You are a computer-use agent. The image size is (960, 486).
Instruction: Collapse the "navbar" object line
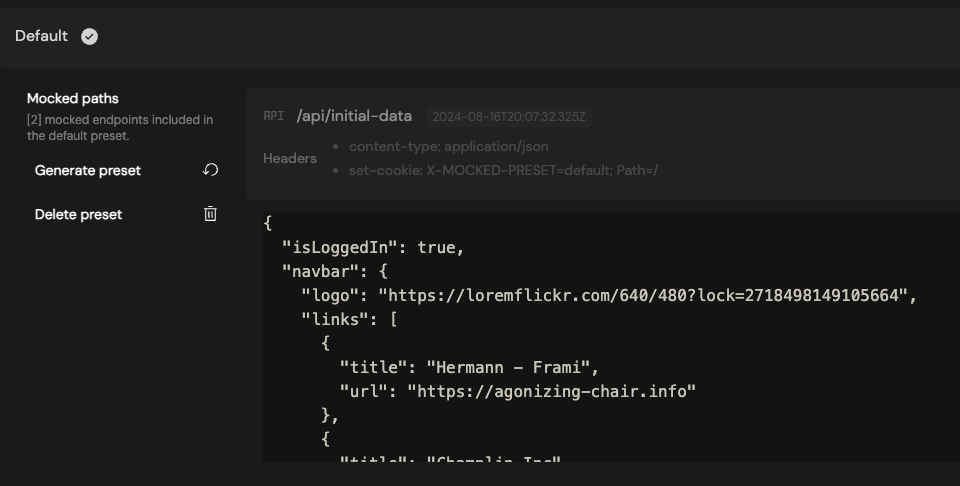(x=335, y=271)
